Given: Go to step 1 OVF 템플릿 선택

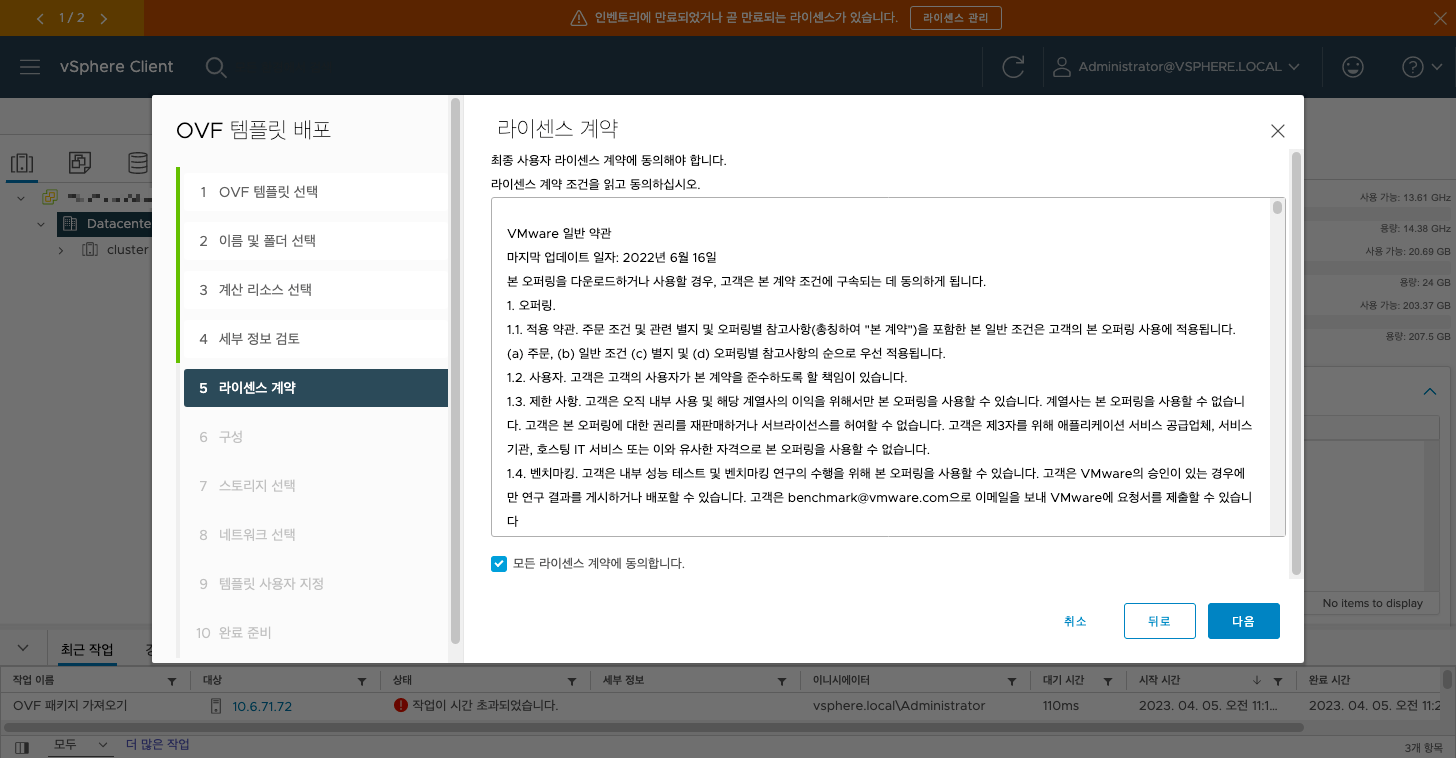Looking at the screenshot, I should 314,192.
